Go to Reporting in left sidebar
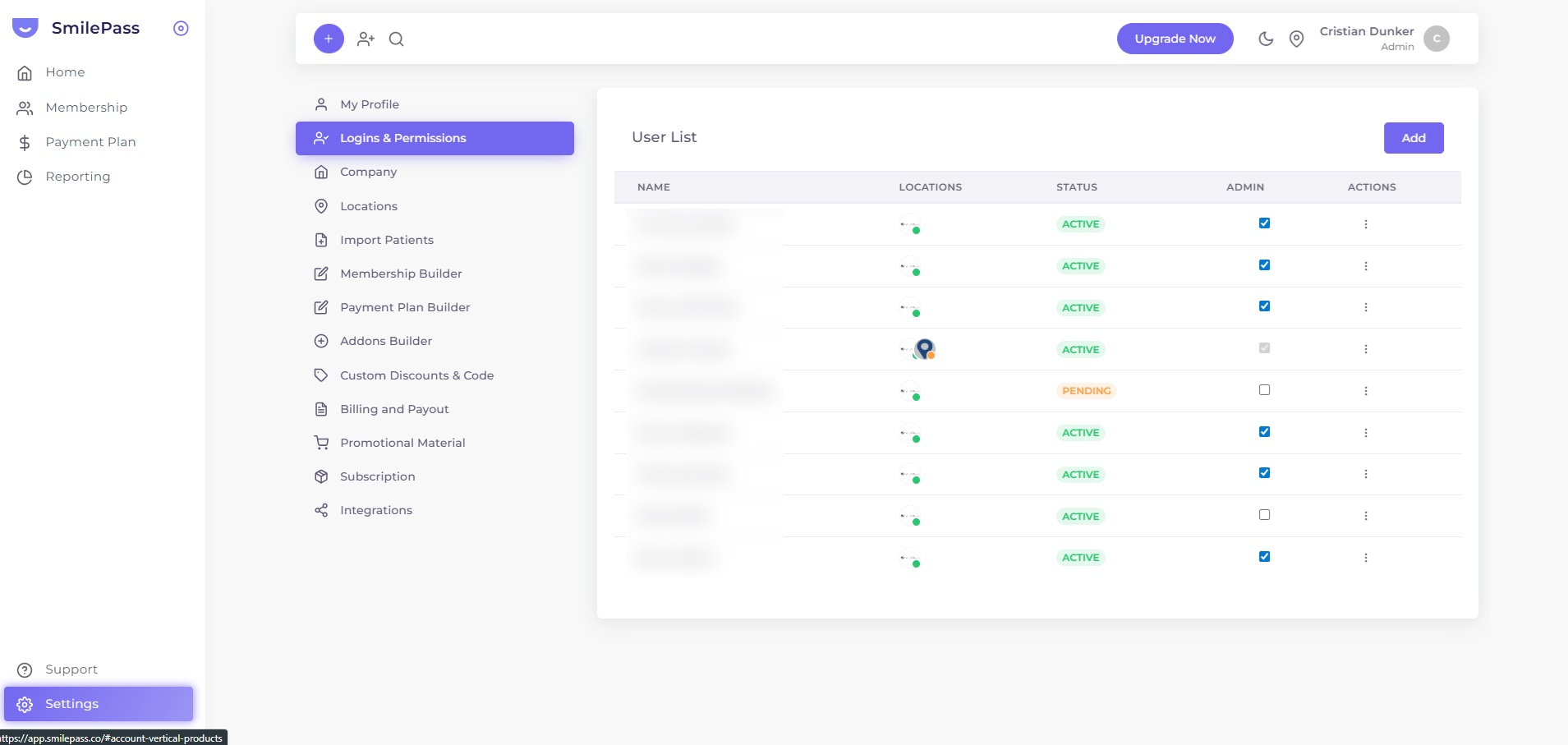The height and width of the screenshot is (745, 1568). click(78, 177)
